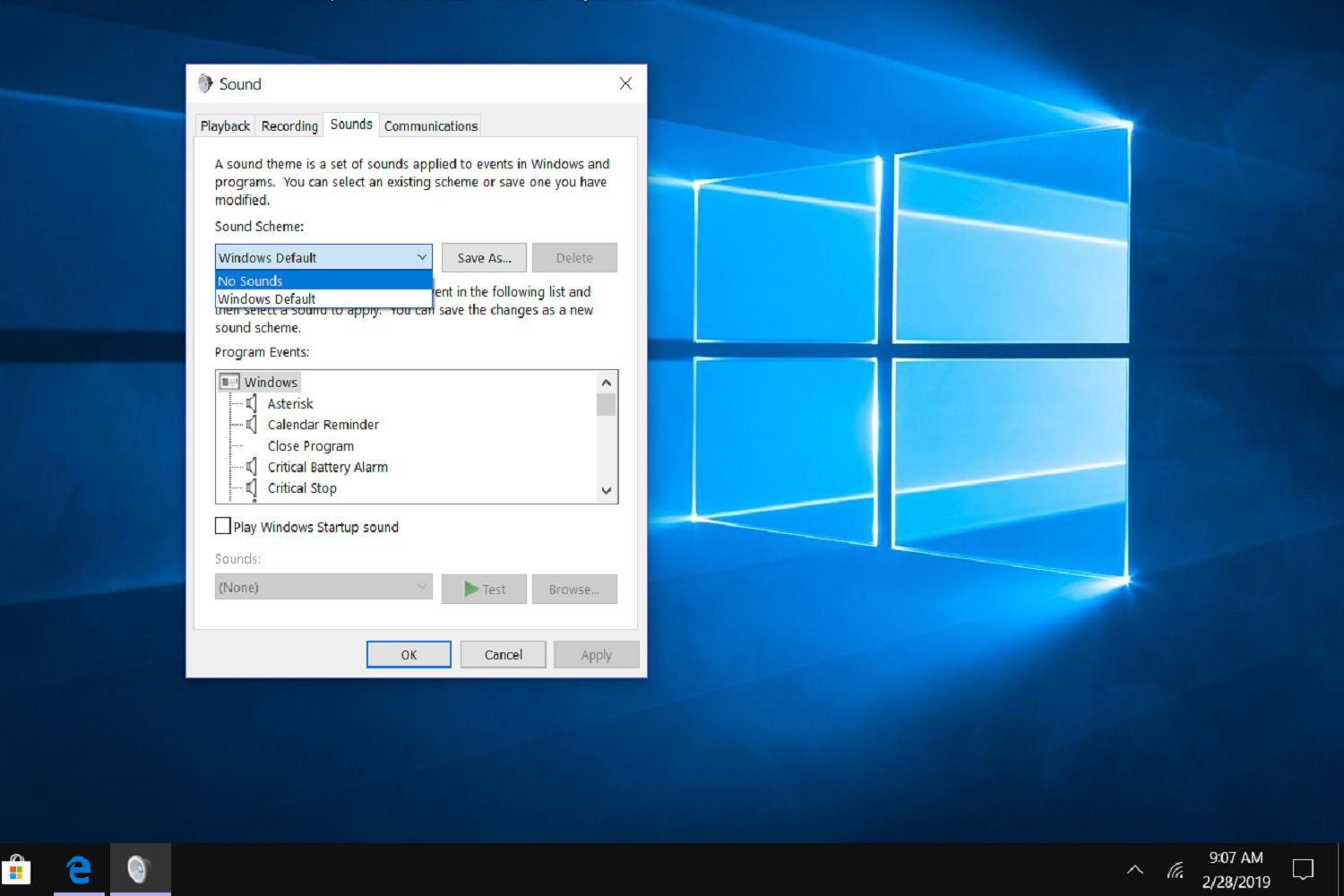Select the Sounds tab

pos(351,125)
